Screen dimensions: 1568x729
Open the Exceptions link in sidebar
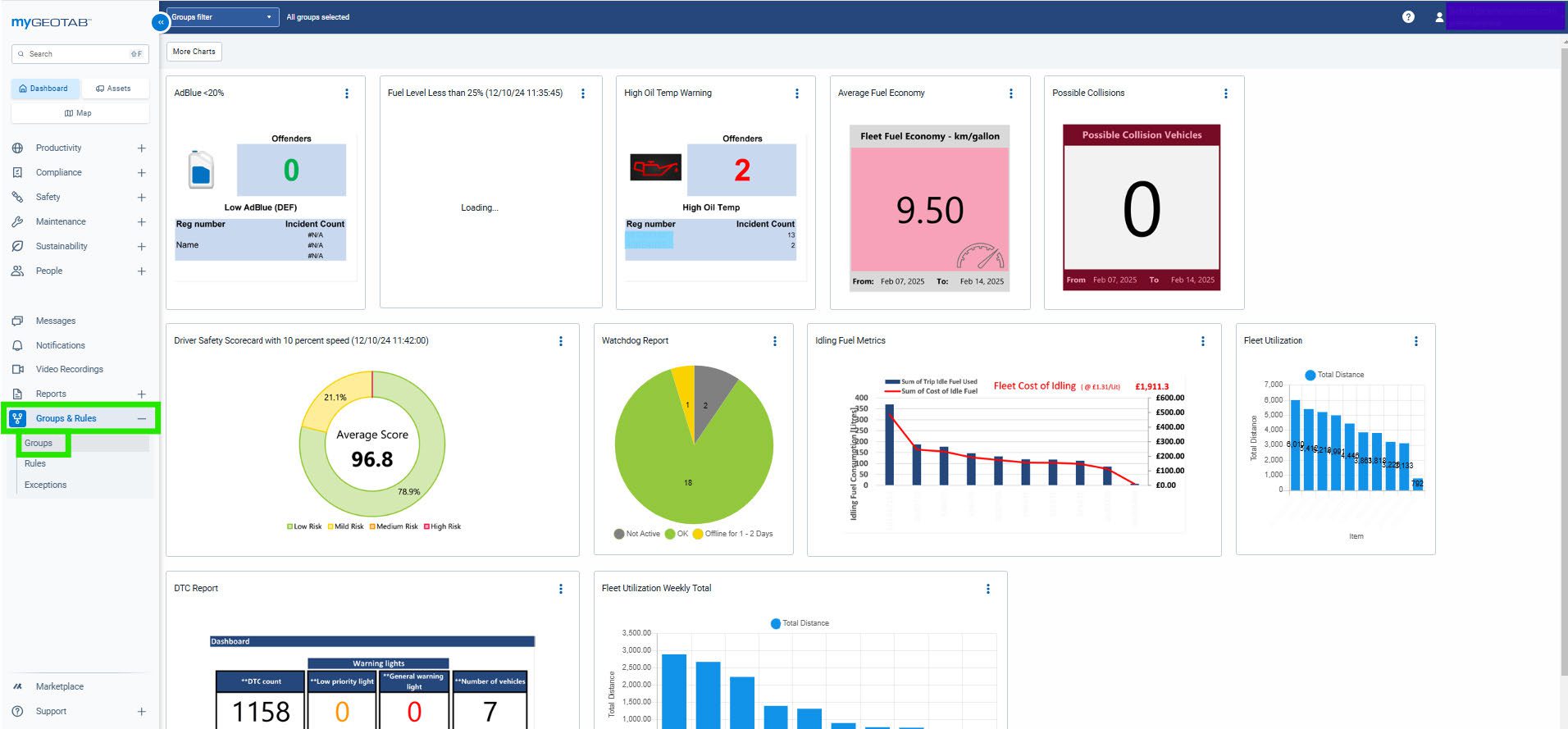[46, 485]
